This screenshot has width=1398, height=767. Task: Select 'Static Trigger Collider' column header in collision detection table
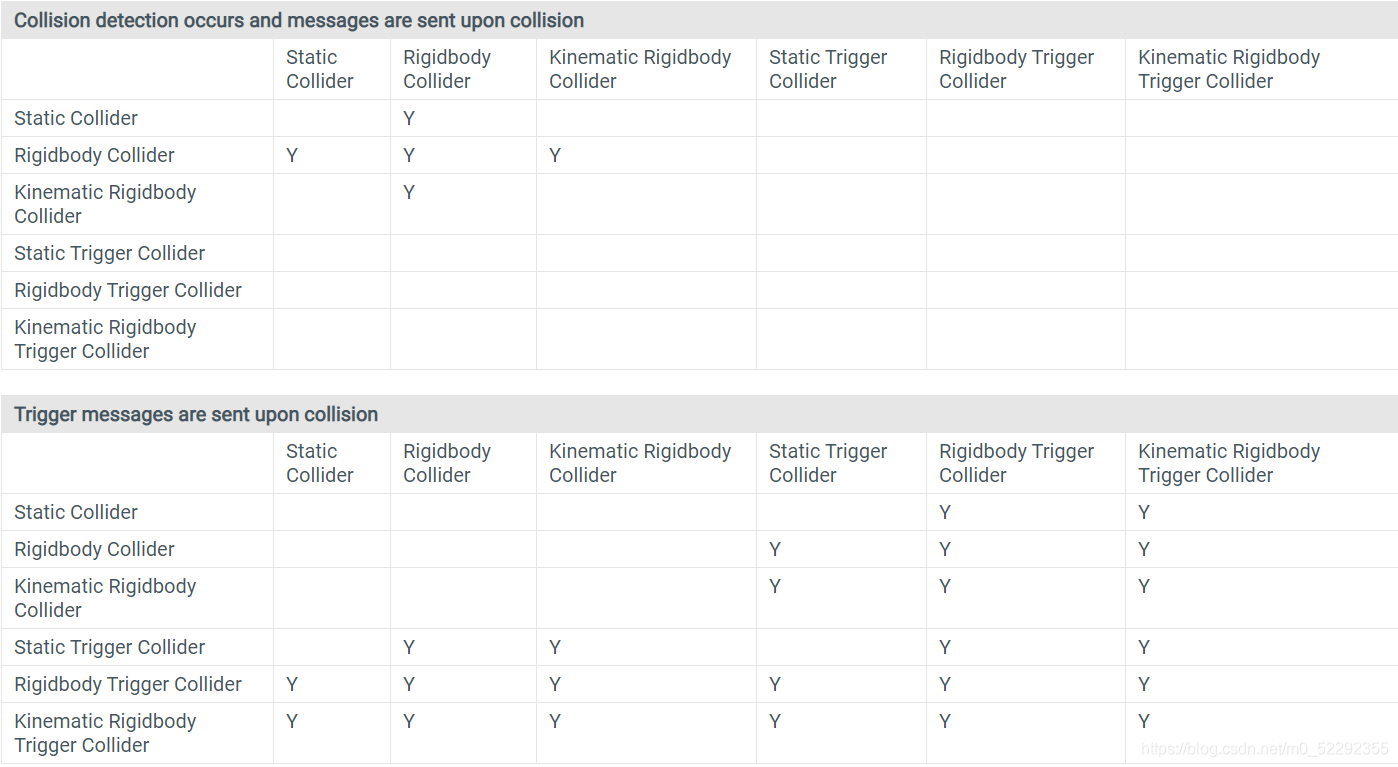point(828,69)
